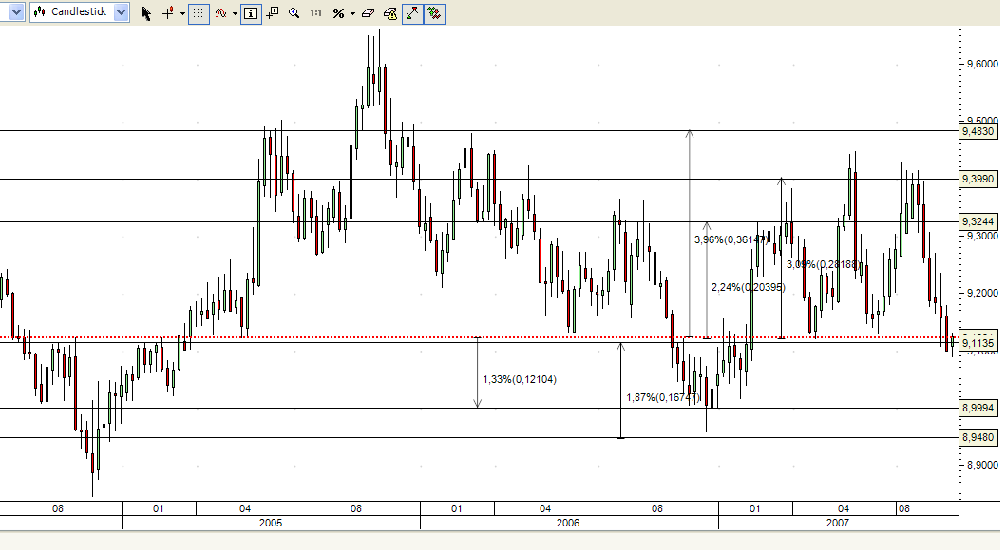Click the 9,1135 current price label
The image size is (1000, 550).
pos(978,343)
